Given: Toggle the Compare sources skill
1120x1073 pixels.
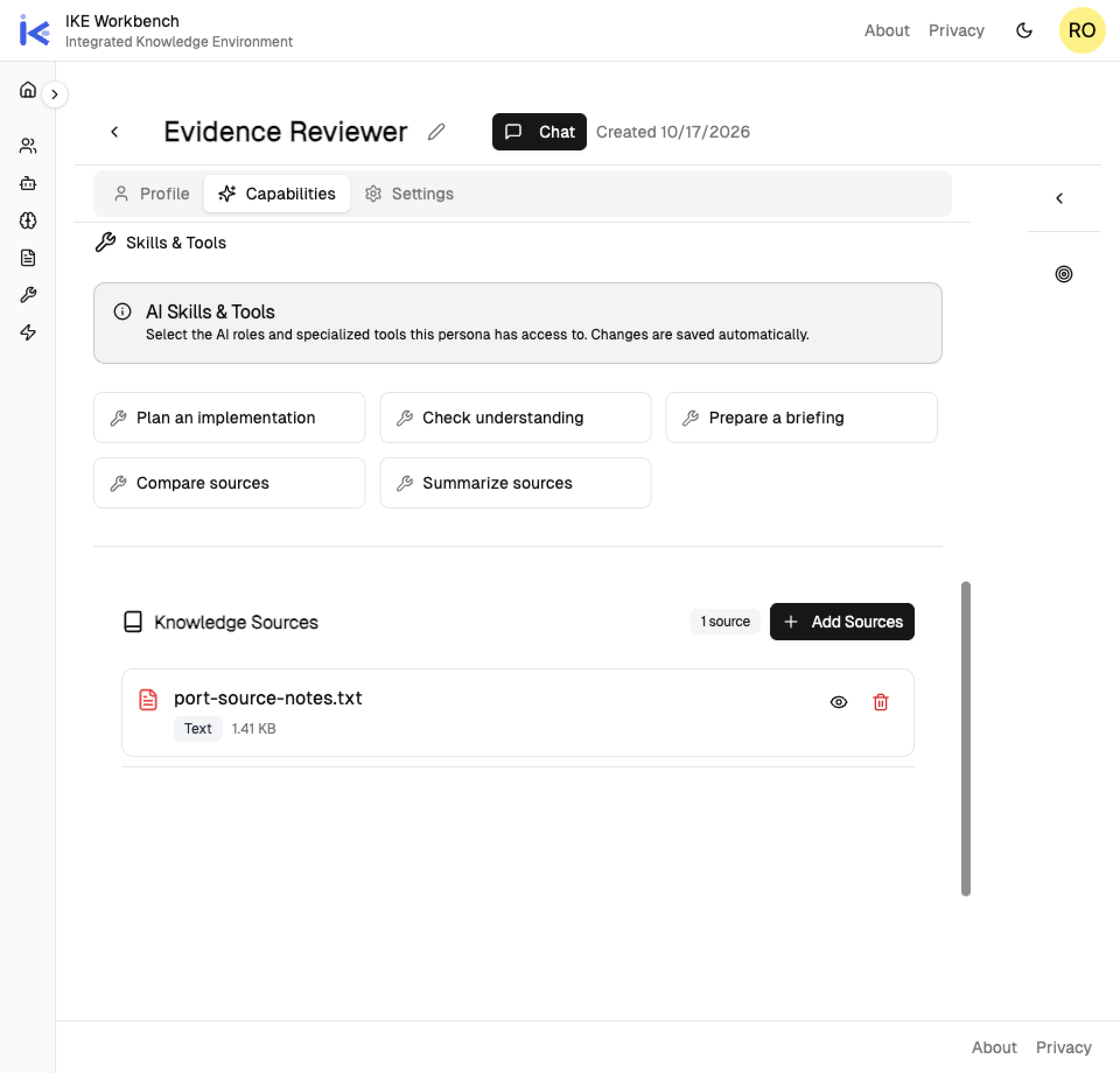Looking at the screenshot, I should tap(229, 483).
